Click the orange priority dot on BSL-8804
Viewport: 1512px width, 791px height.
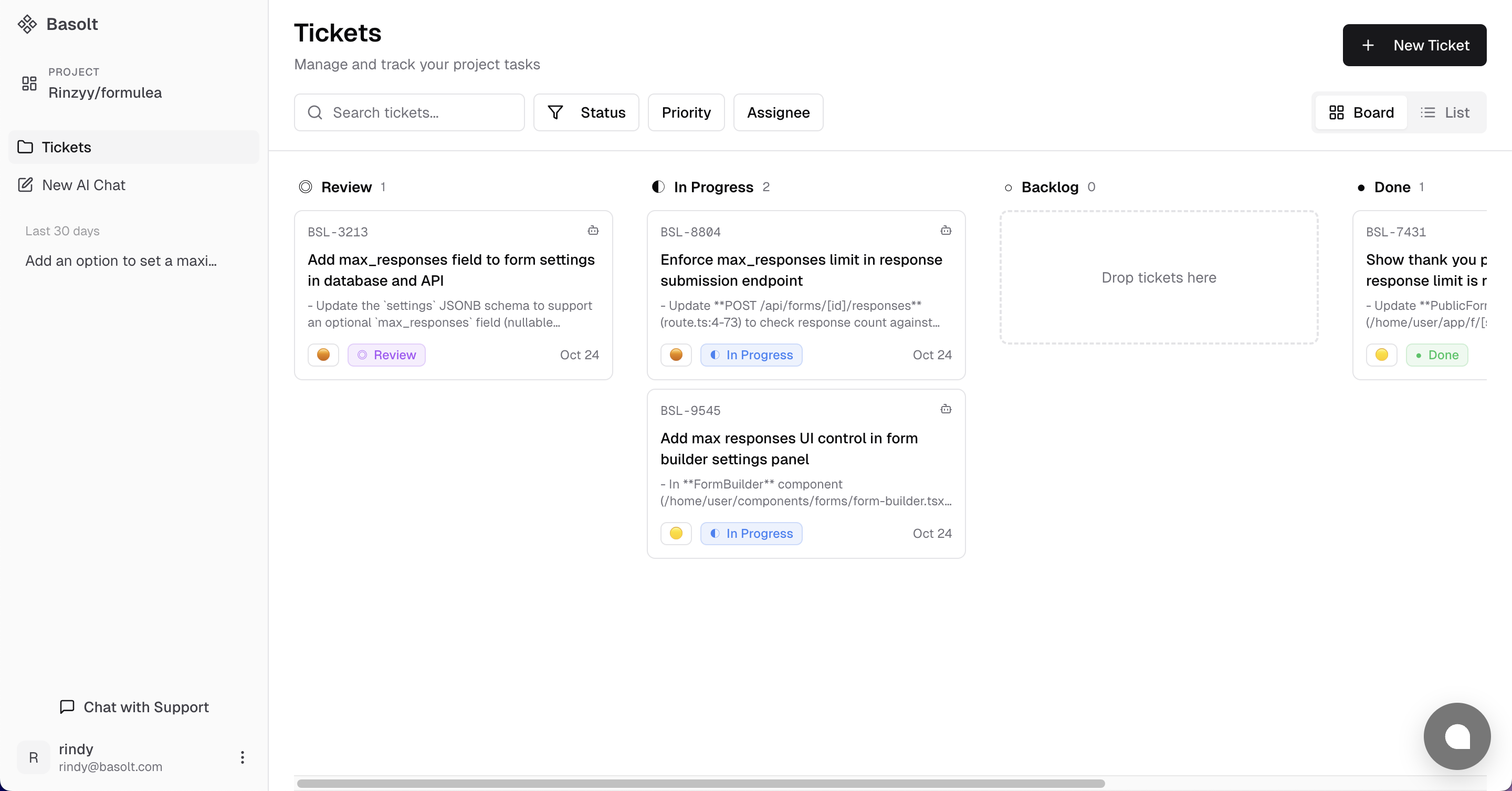pos(676,355)
